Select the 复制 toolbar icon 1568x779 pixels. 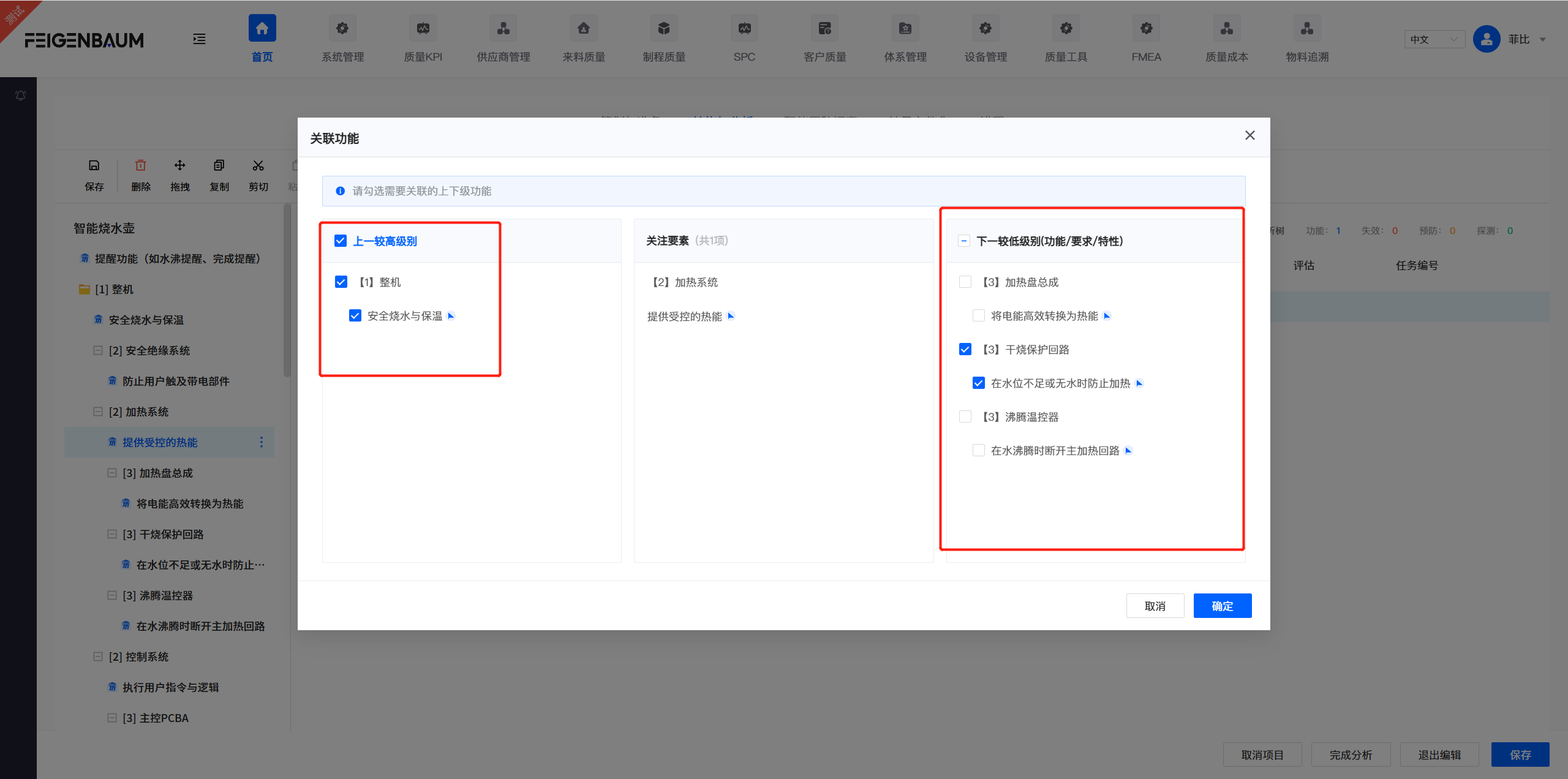point(219,173)
